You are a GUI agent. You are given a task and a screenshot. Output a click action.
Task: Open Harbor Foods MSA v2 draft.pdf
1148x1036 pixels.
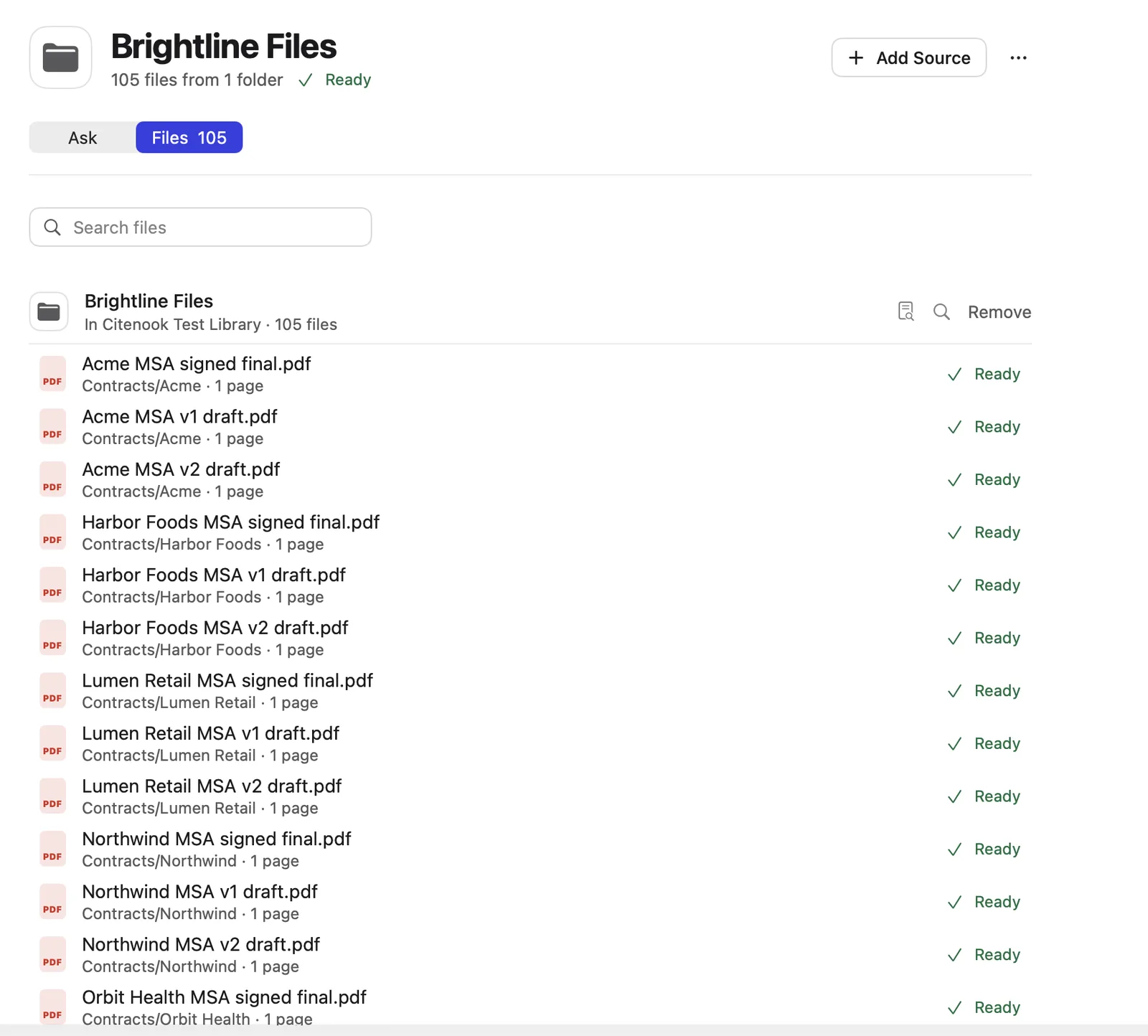pos(215,628)
